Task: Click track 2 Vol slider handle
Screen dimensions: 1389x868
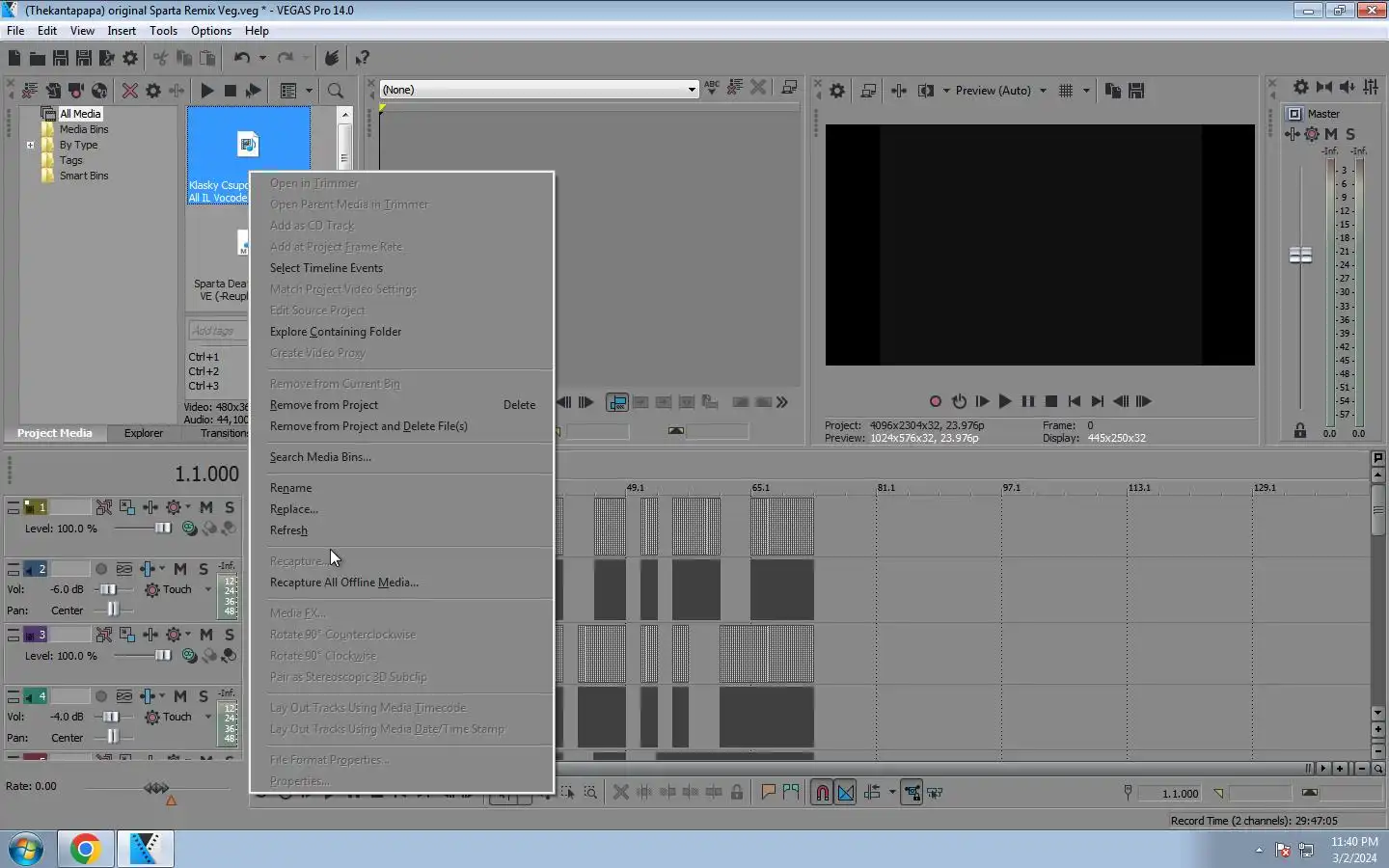Action: 108,589
